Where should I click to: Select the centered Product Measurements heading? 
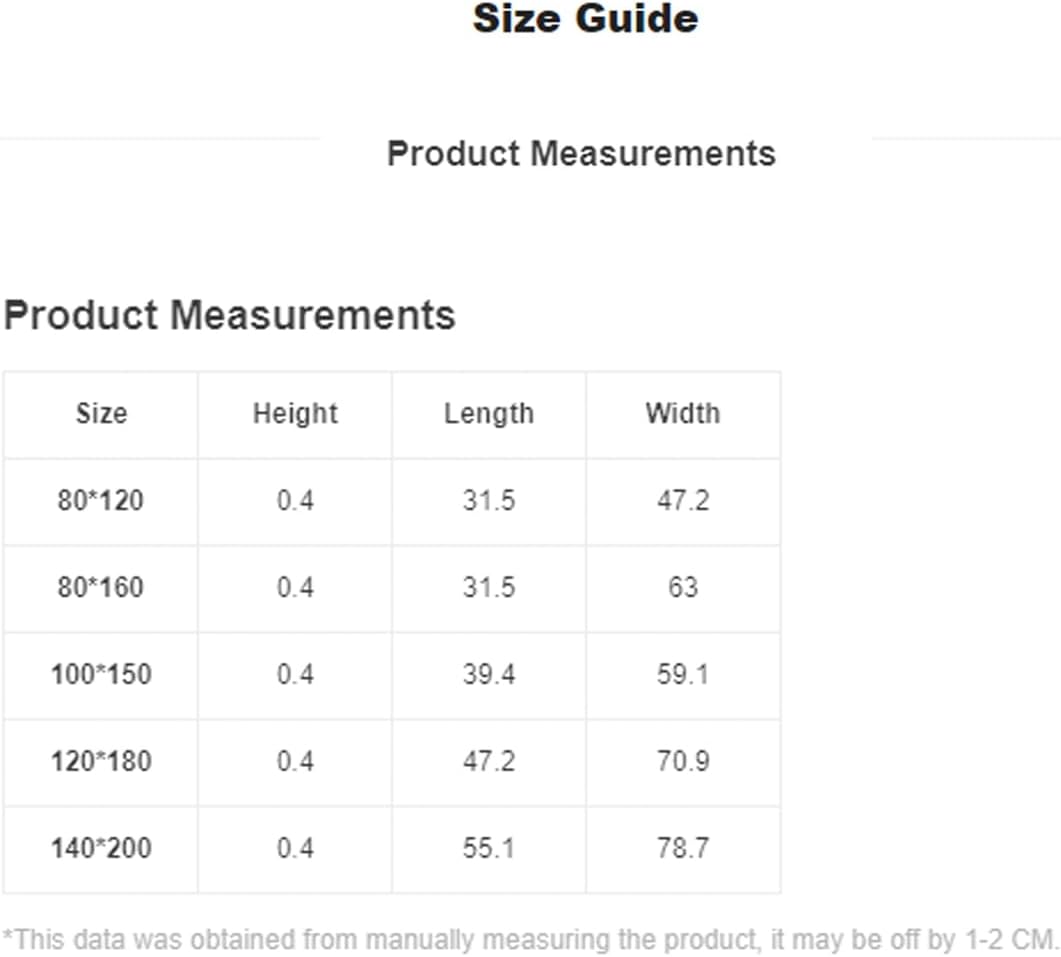pos(581,154)
